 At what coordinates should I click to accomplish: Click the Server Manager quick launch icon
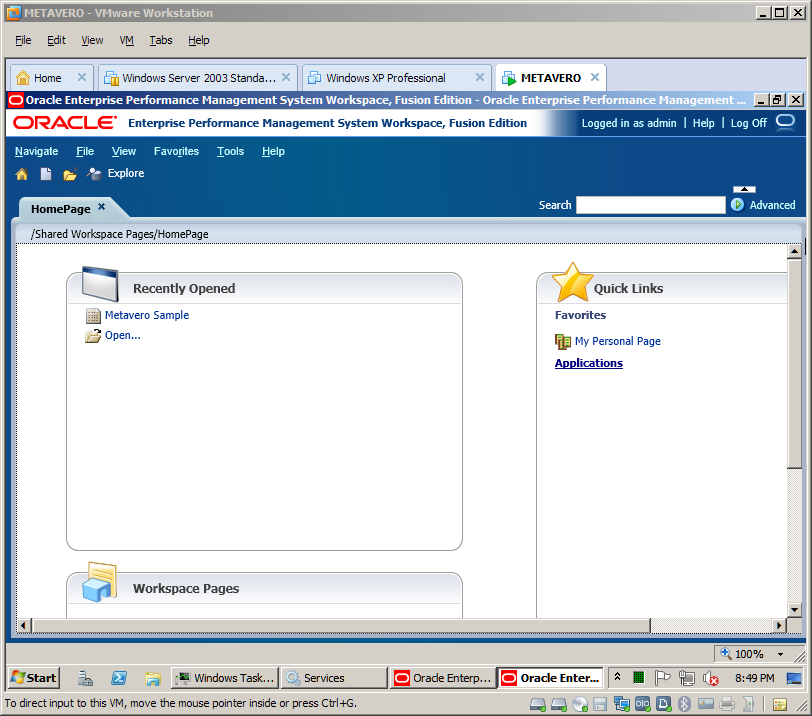(x=85, y=678)
